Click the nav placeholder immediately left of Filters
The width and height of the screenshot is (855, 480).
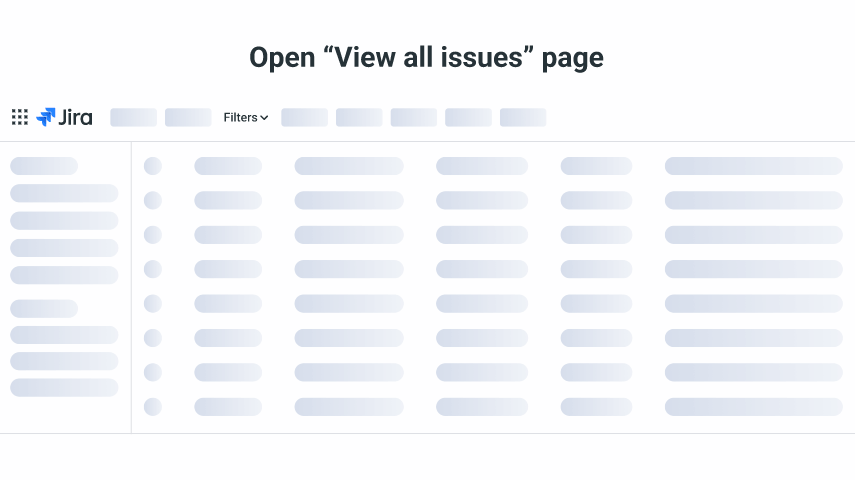point(188,117)
